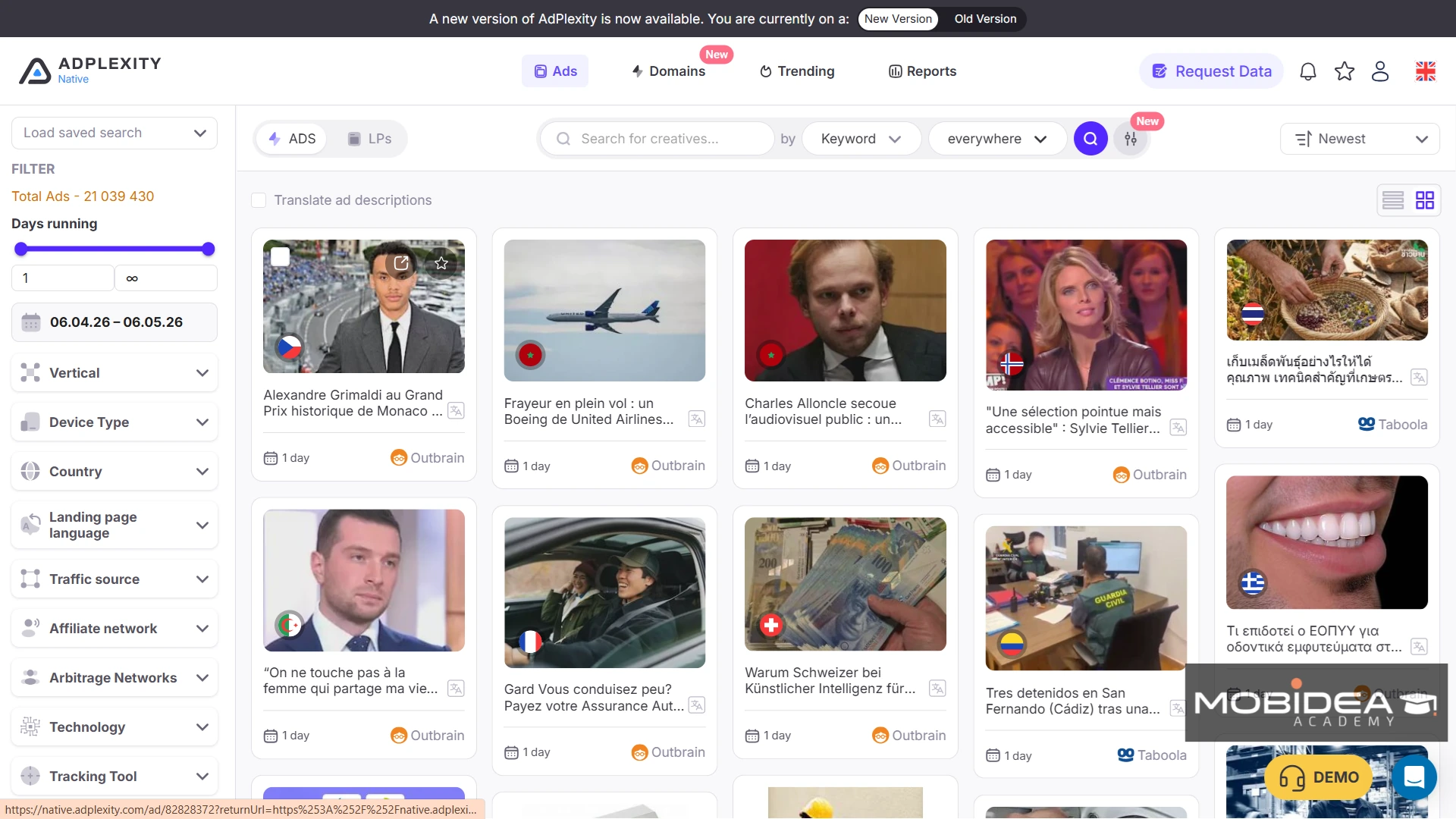
Task: Open the Frayeur en plein vol ad title
Action: (588, 411)
